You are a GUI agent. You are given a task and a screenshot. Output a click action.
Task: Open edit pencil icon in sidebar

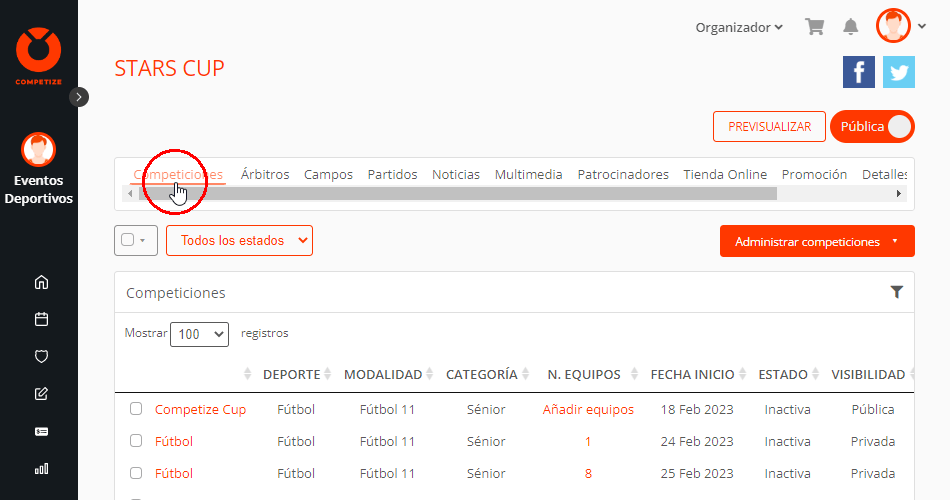click(41, 394)
